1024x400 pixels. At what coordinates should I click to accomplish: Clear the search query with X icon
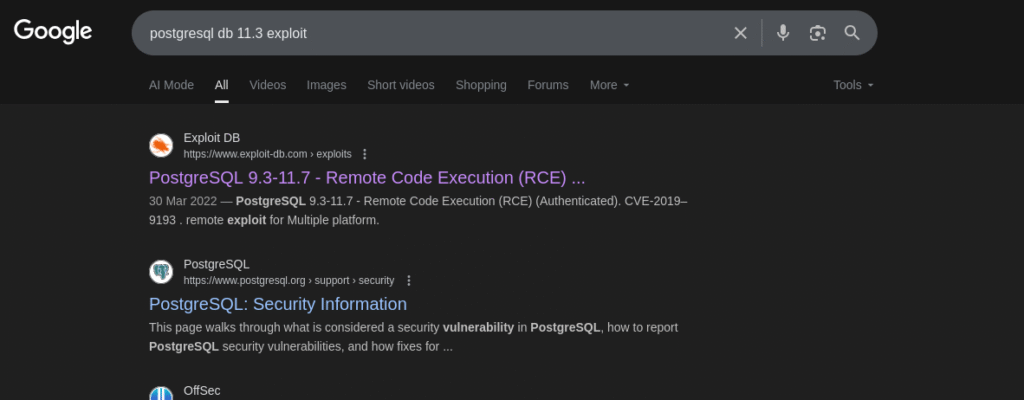[740, 33]
